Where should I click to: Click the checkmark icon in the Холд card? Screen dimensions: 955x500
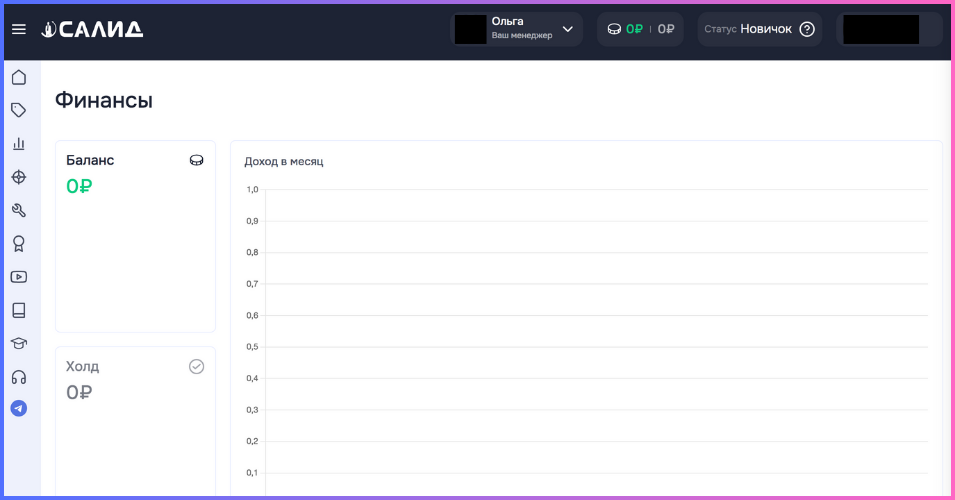pyautogui.click(x=196, y=367)
